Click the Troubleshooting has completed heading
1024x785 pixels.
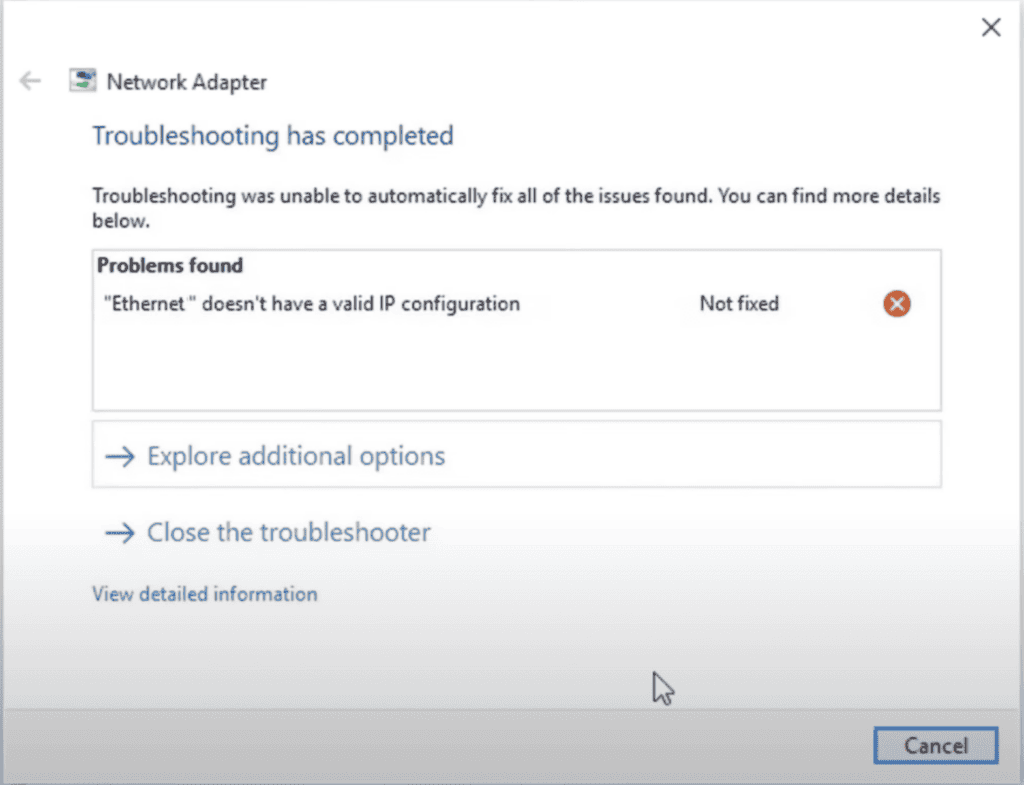point(273,135)
